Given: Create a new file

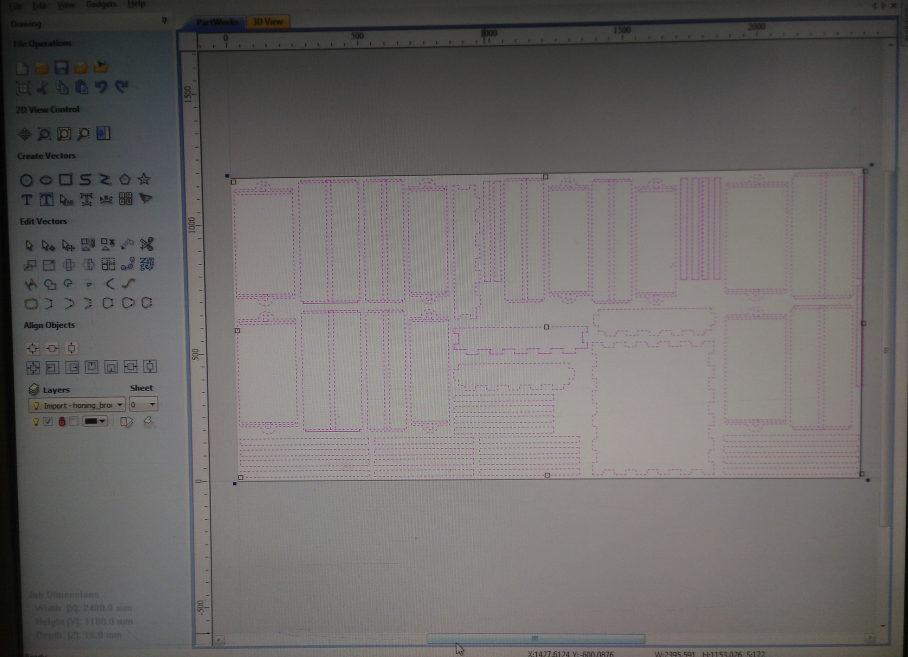Looking at the screenshot, I should point(22,68).
